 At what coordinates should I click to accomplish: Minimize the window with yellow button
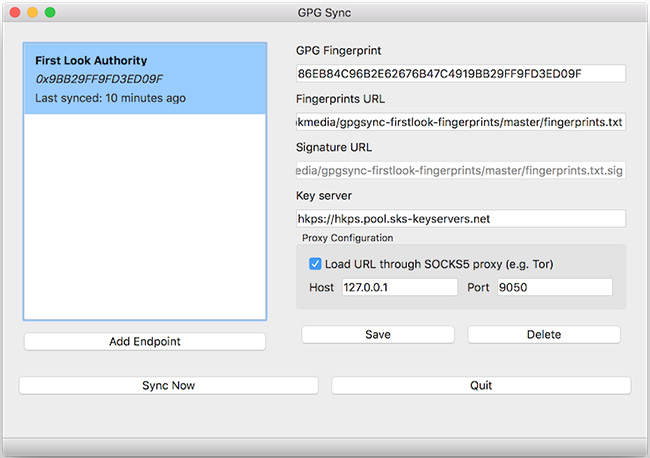(x=32, y=12)
